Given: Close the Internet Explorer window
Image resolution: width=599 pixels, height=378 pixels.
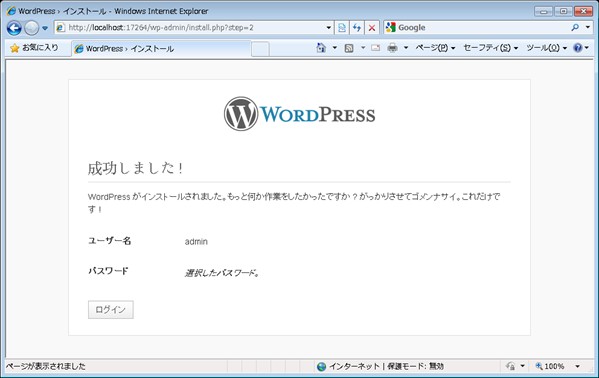Looking at the screenshot, I should point(583,11).
